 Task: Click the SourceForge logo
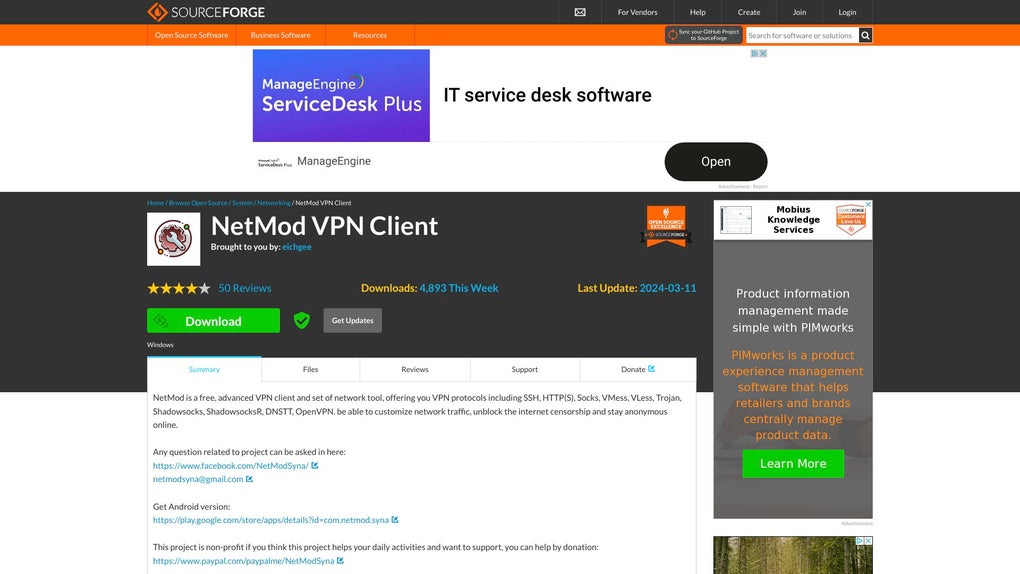pos(206,12)
